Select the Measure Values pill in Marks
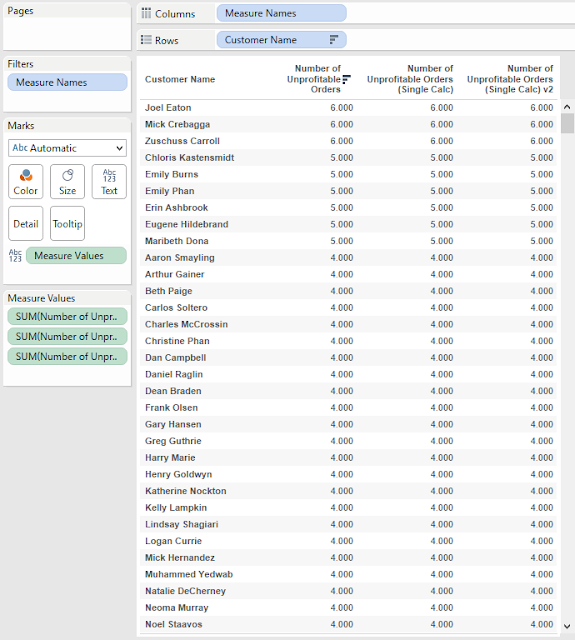Screen dimensions: 575x640 point(76,256)
